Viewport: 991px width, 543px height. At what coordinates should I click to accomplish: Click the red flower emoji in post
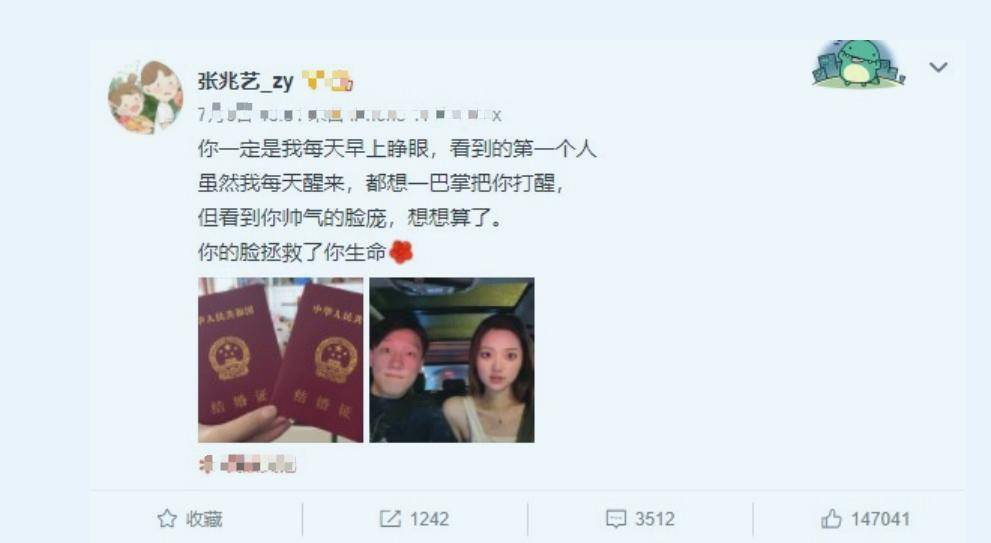401,252
